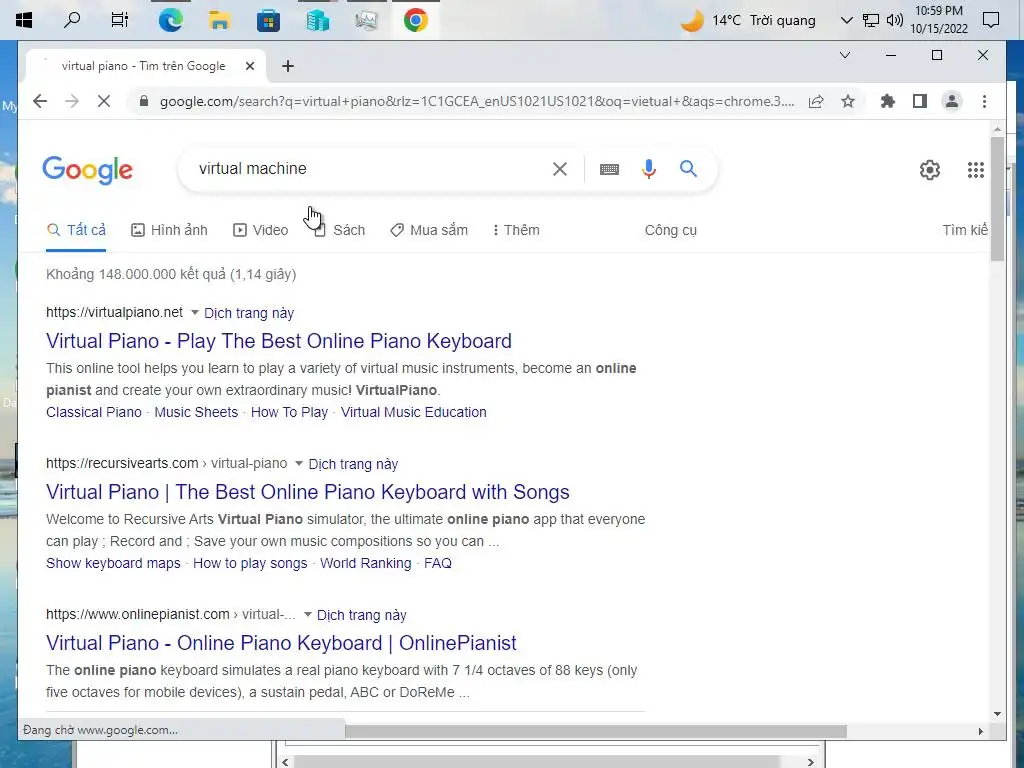Open the notification center icon

point(991,20)
